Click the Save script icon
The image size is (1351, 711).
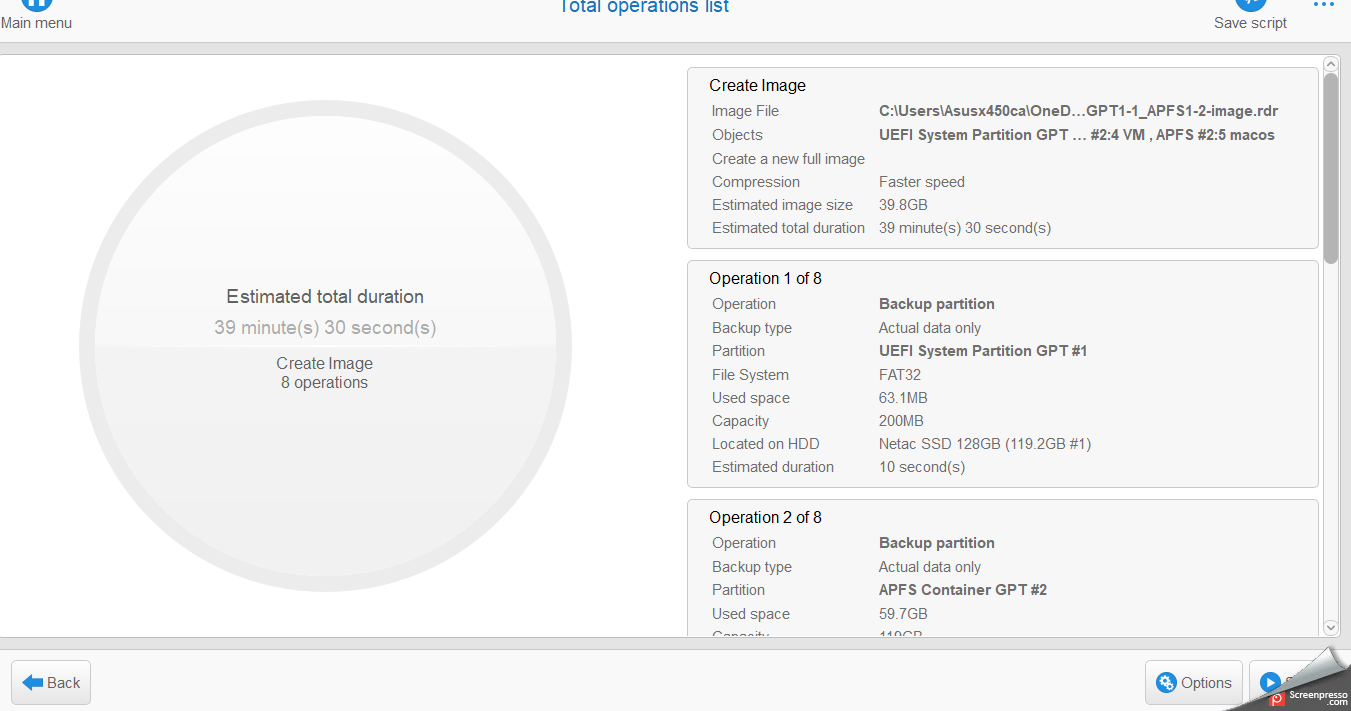pos(1250,5)
